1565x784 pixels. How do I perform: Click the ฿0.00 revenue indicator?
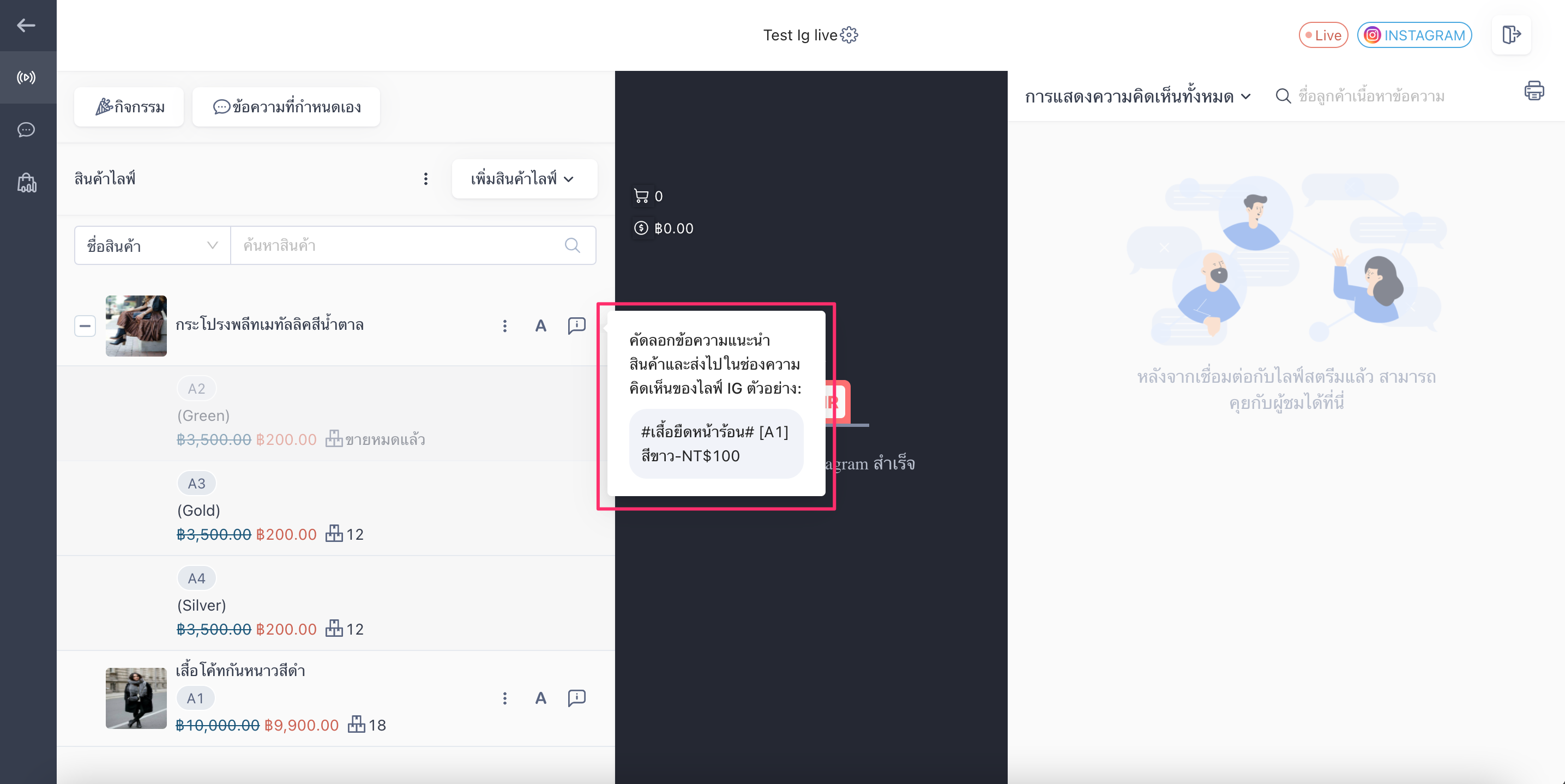pyautogui.click(x=664, y=228)
